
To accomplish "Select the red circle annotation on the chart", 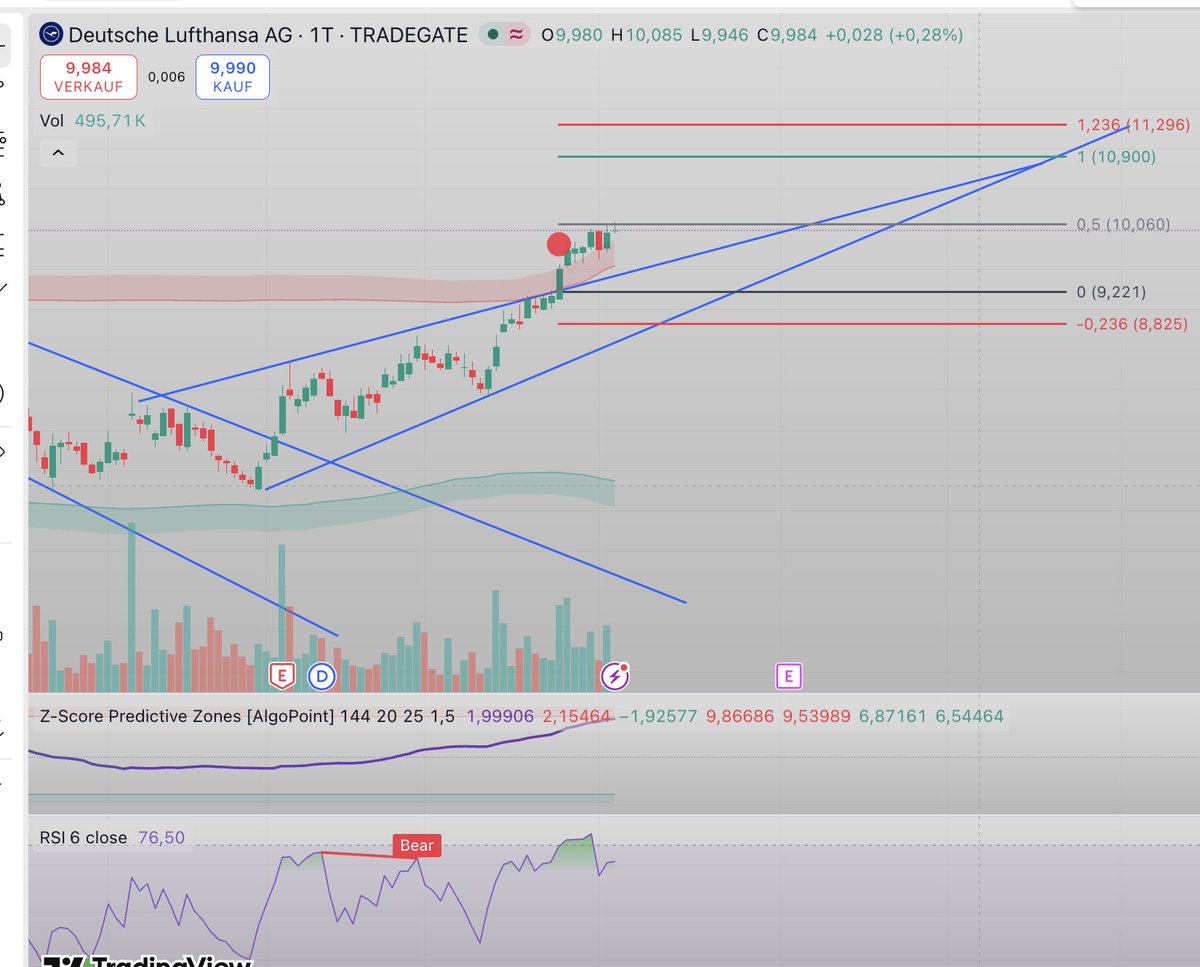I will pos(559,245).
